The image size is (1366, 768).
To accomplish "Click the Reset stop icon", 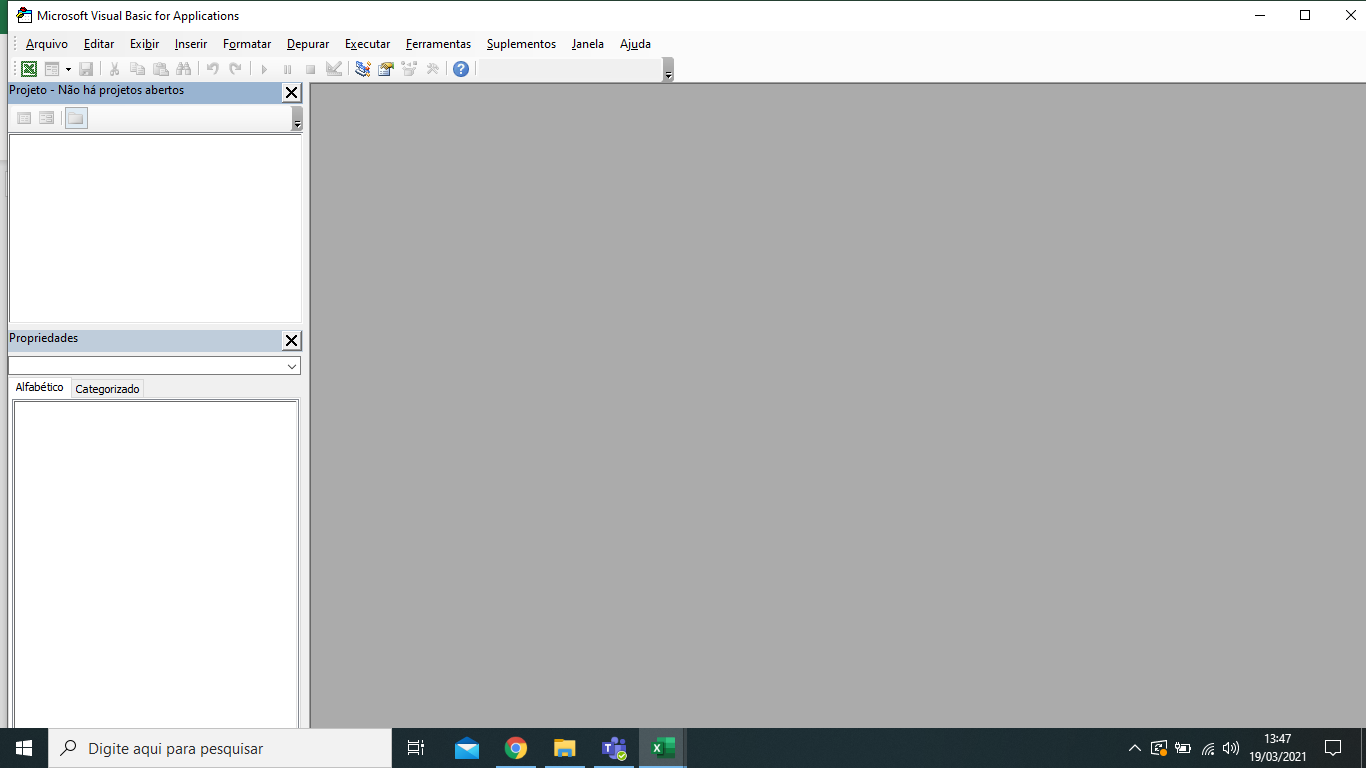I will [310, 69].
